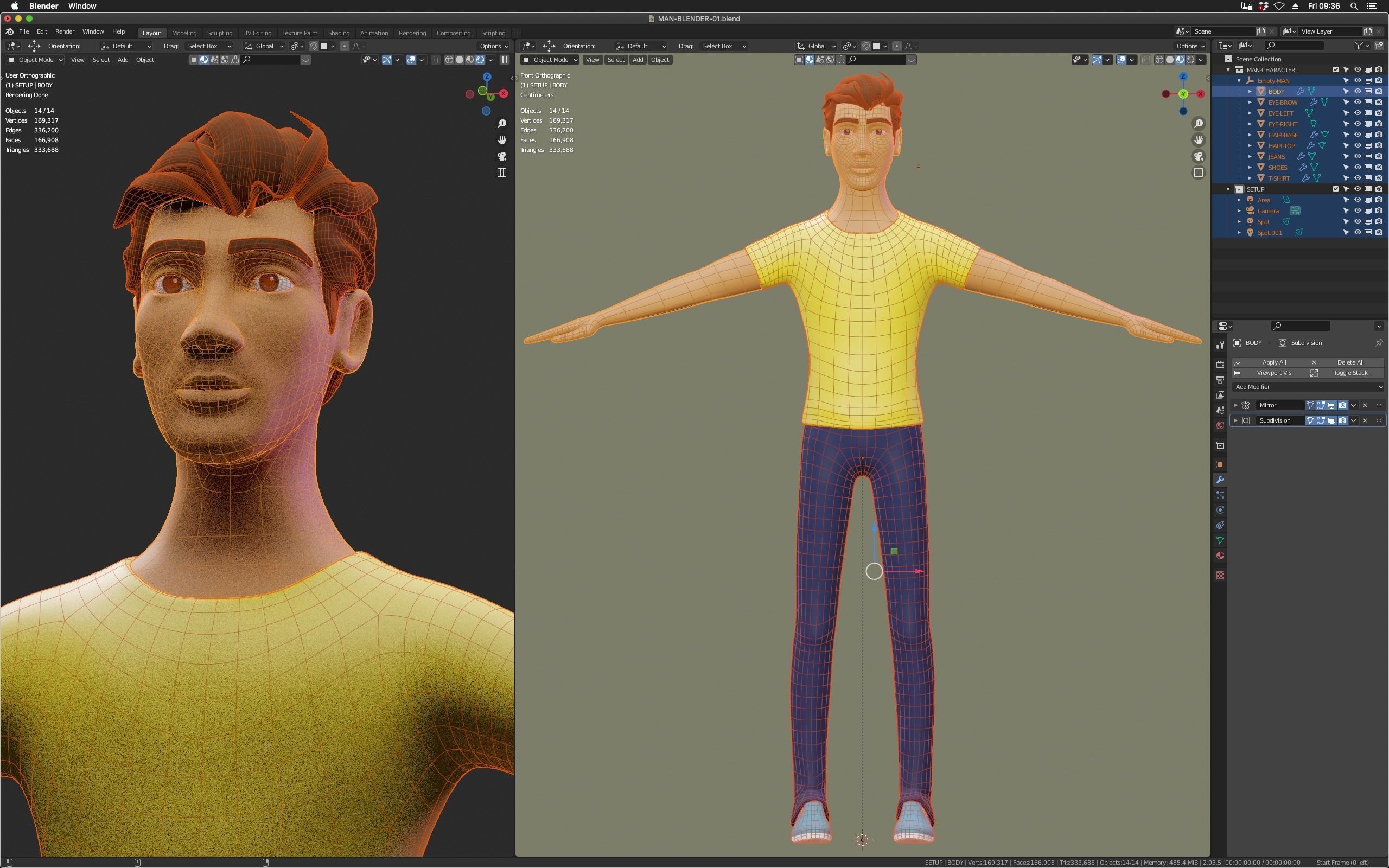Click the outliner search field

(1294, 46)
